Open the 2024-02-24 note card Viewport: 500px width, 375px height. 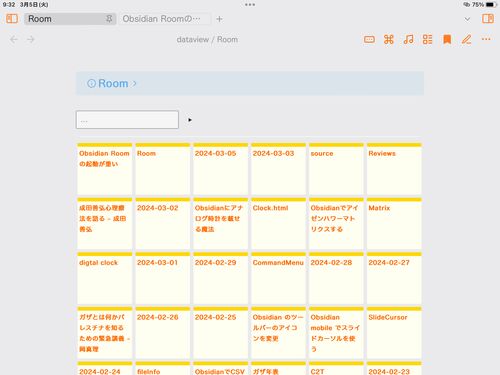[x=105, y=368]
